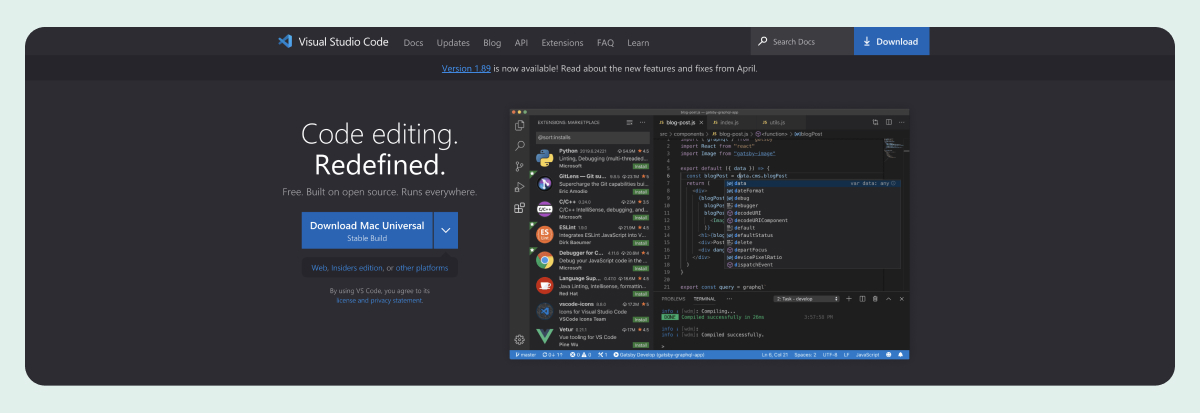Click the Insiders edition link
The width and height of the screenshot is (1200, 413).
(357, 268)
